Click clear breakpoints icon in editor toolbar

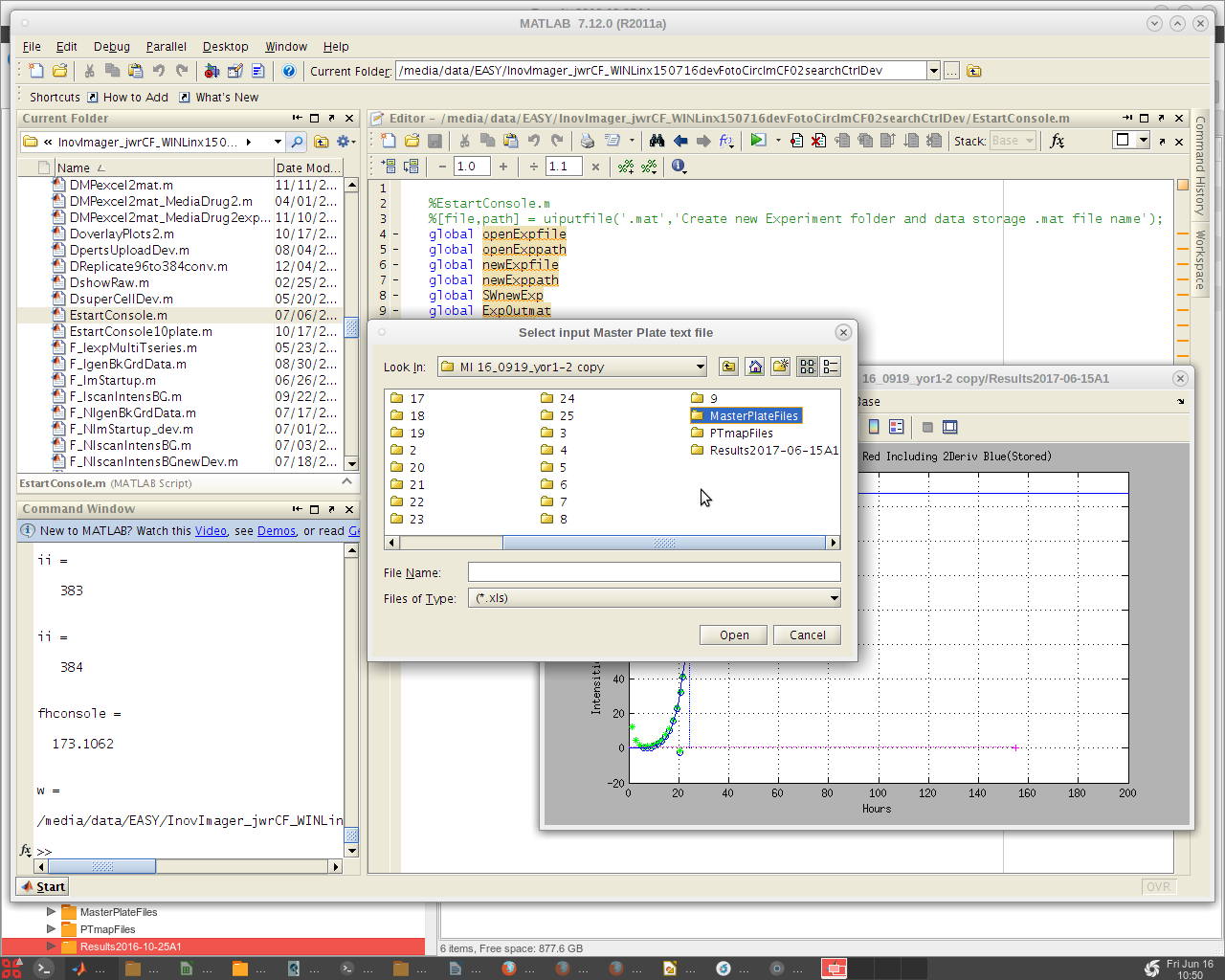click(818, 141)
